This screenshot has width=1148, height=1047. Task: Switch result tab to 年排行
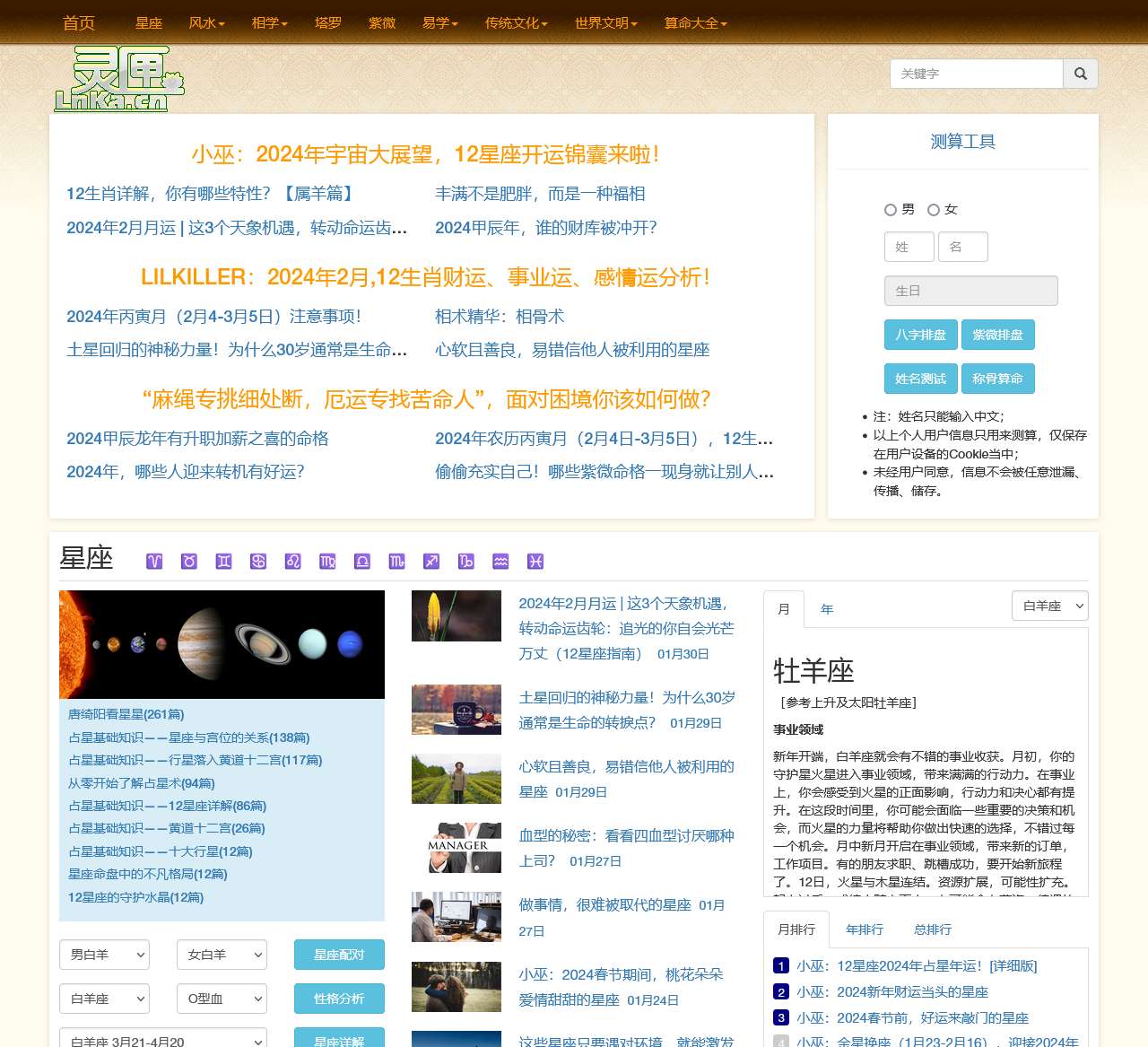pyautogui.click(x=864, y=929)
